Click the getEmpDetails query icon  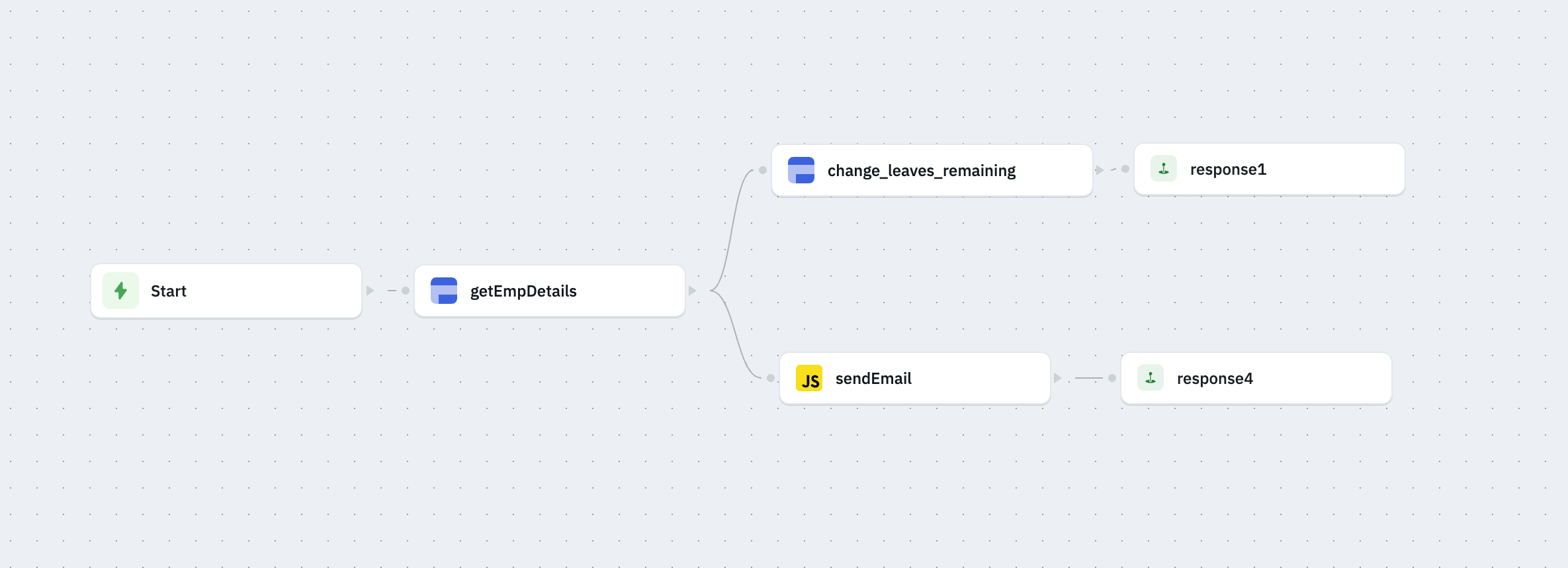coord(443,291)
